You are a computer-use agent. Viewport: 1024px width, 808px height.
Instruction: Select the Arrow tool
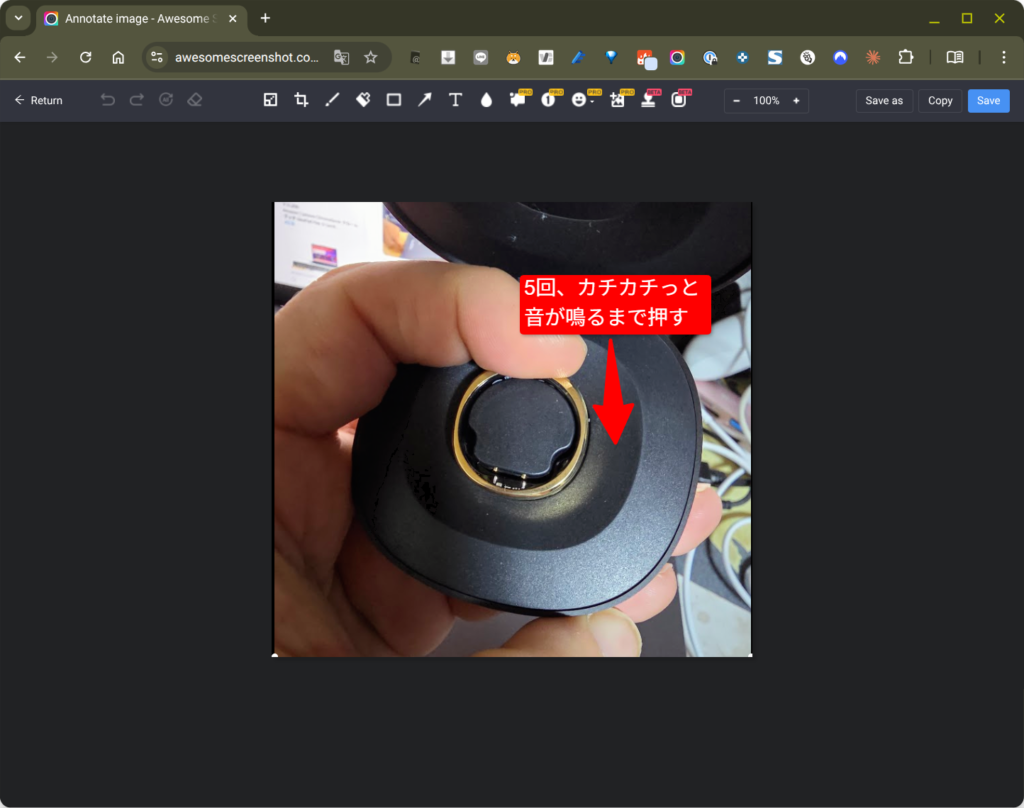425,100
